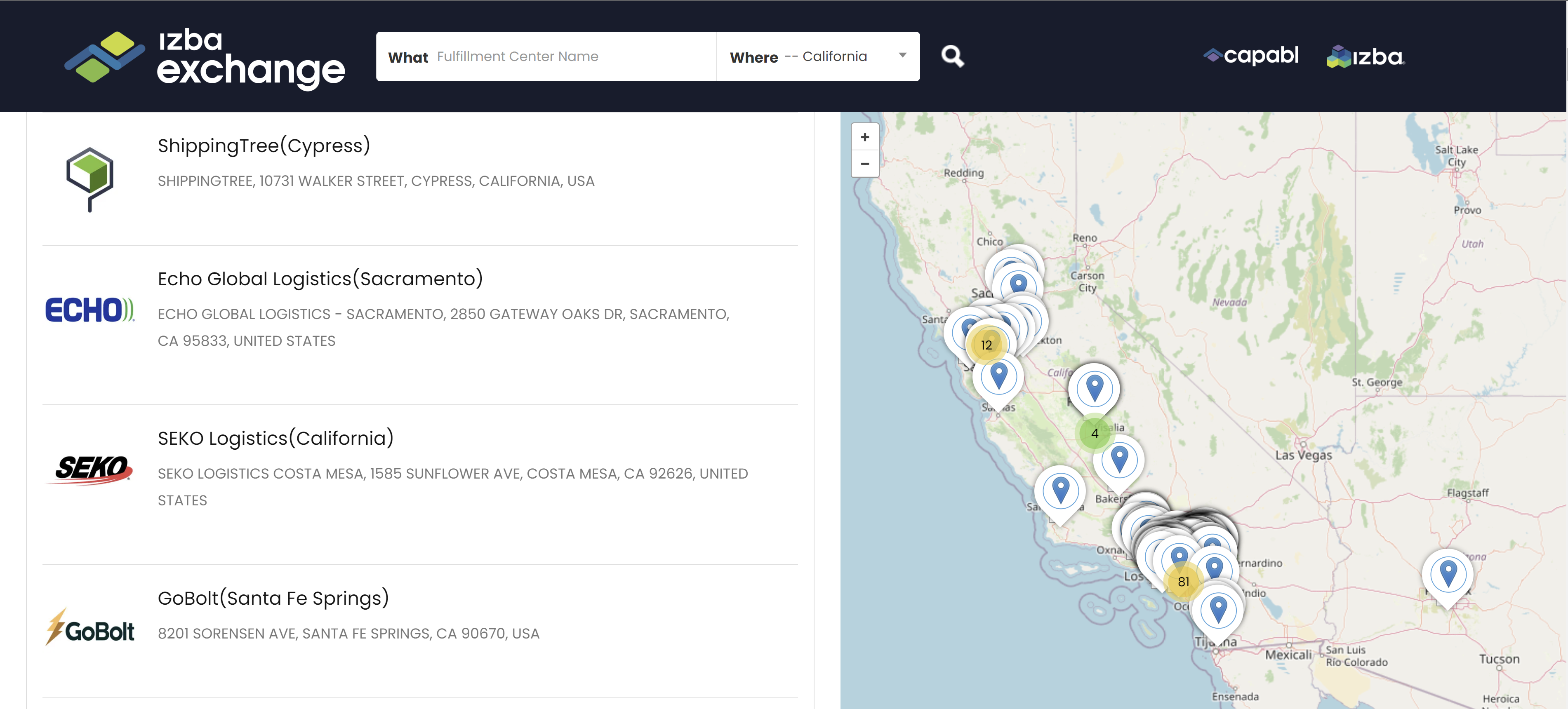Screen dimensions: 1568x709
Task: Click the 'St. George' label on the map
Action: (x=1377, y=382)
